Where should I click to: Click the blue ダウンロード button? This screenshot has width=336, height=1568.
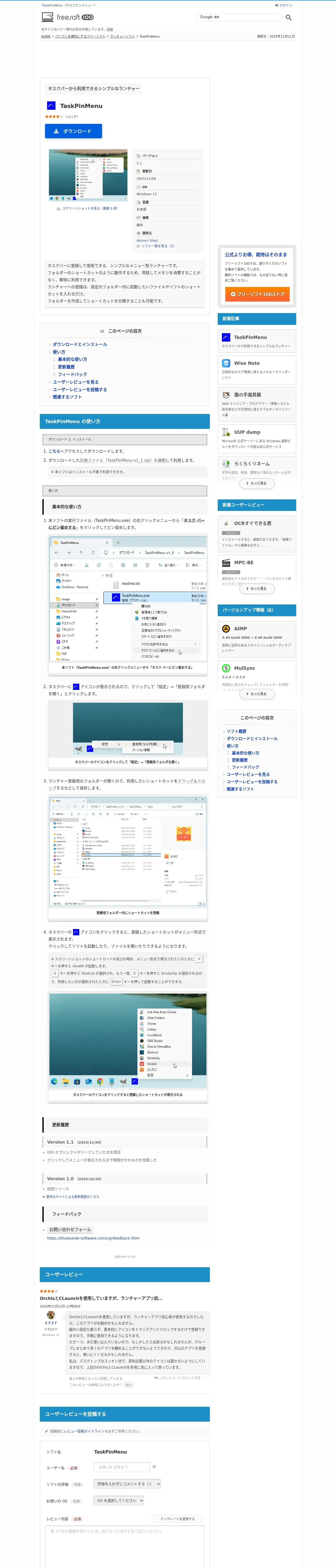tap(73, 131)
